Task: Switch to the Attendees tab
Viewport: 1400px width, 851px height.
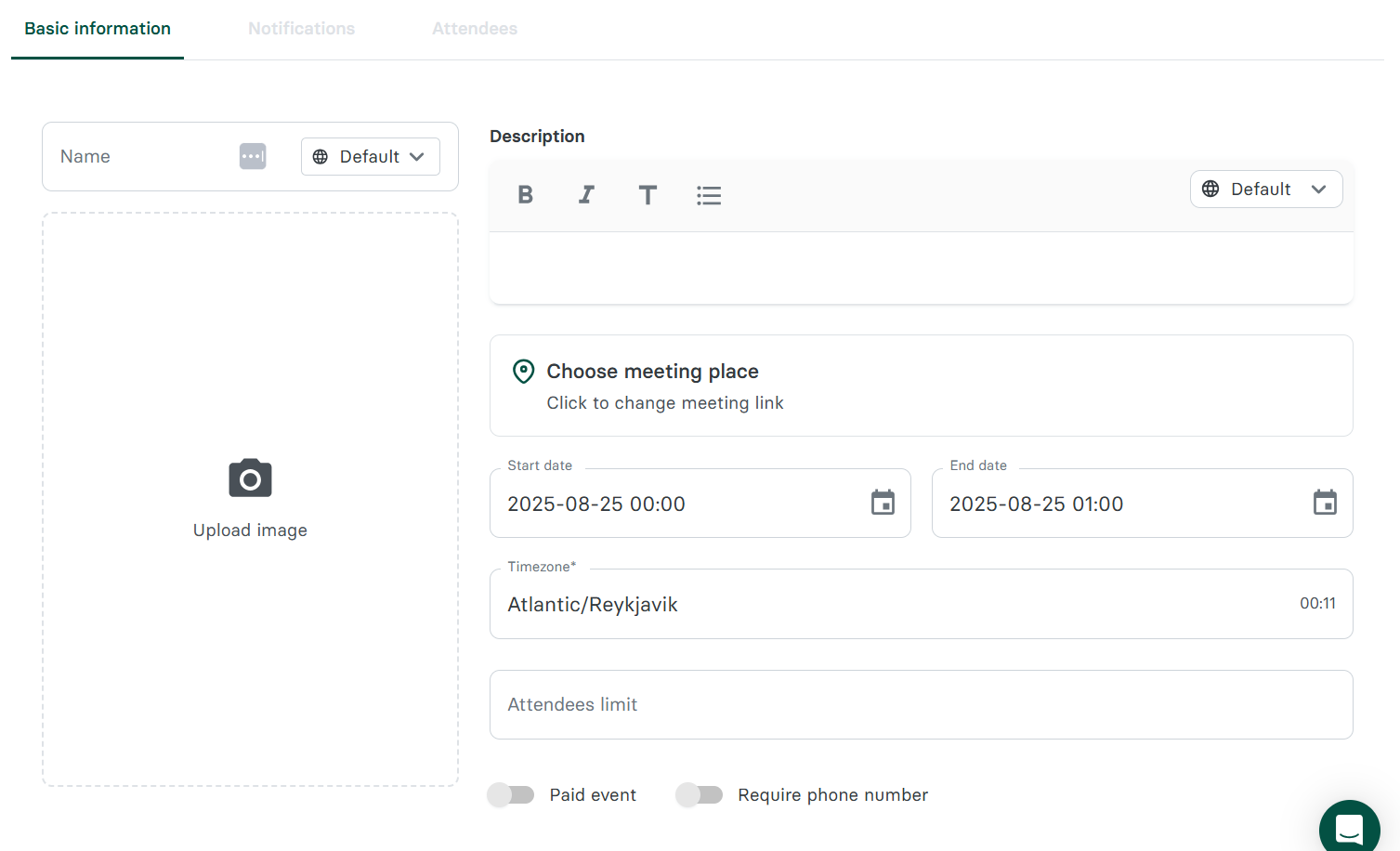Action: pyautogui.click(x=474, y=29)
